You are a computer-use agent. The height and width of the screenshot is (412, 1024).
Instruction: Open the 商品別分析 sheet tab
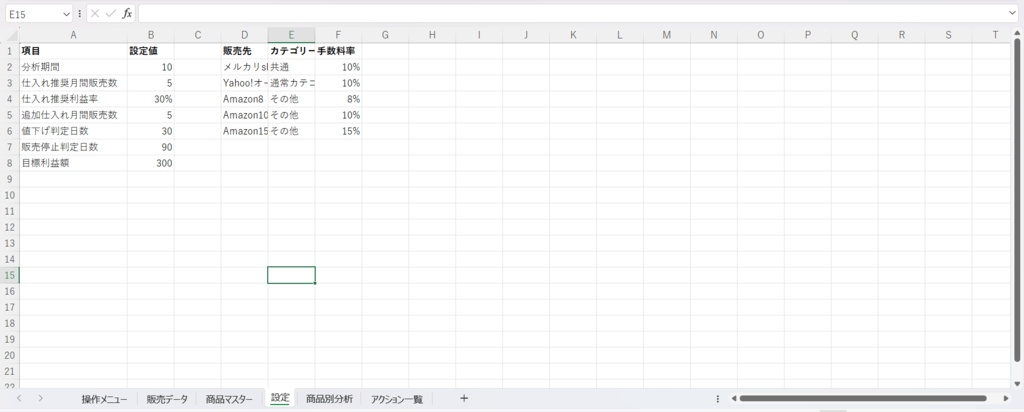[x=329, y=399]
